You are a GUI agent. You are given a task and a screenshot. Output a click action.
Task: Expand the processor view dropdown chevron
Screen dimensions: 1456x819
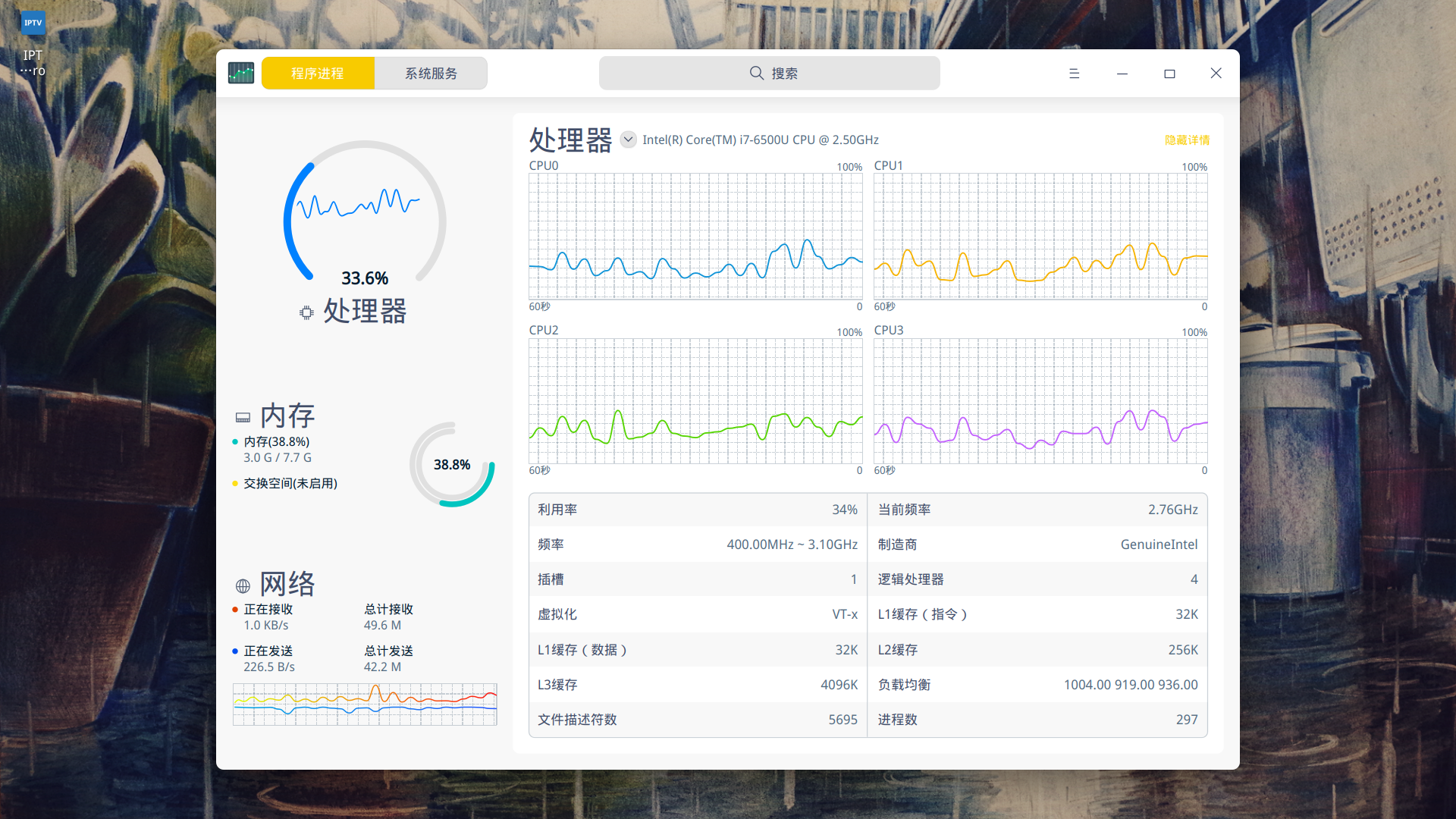click(x=628, y=140)
